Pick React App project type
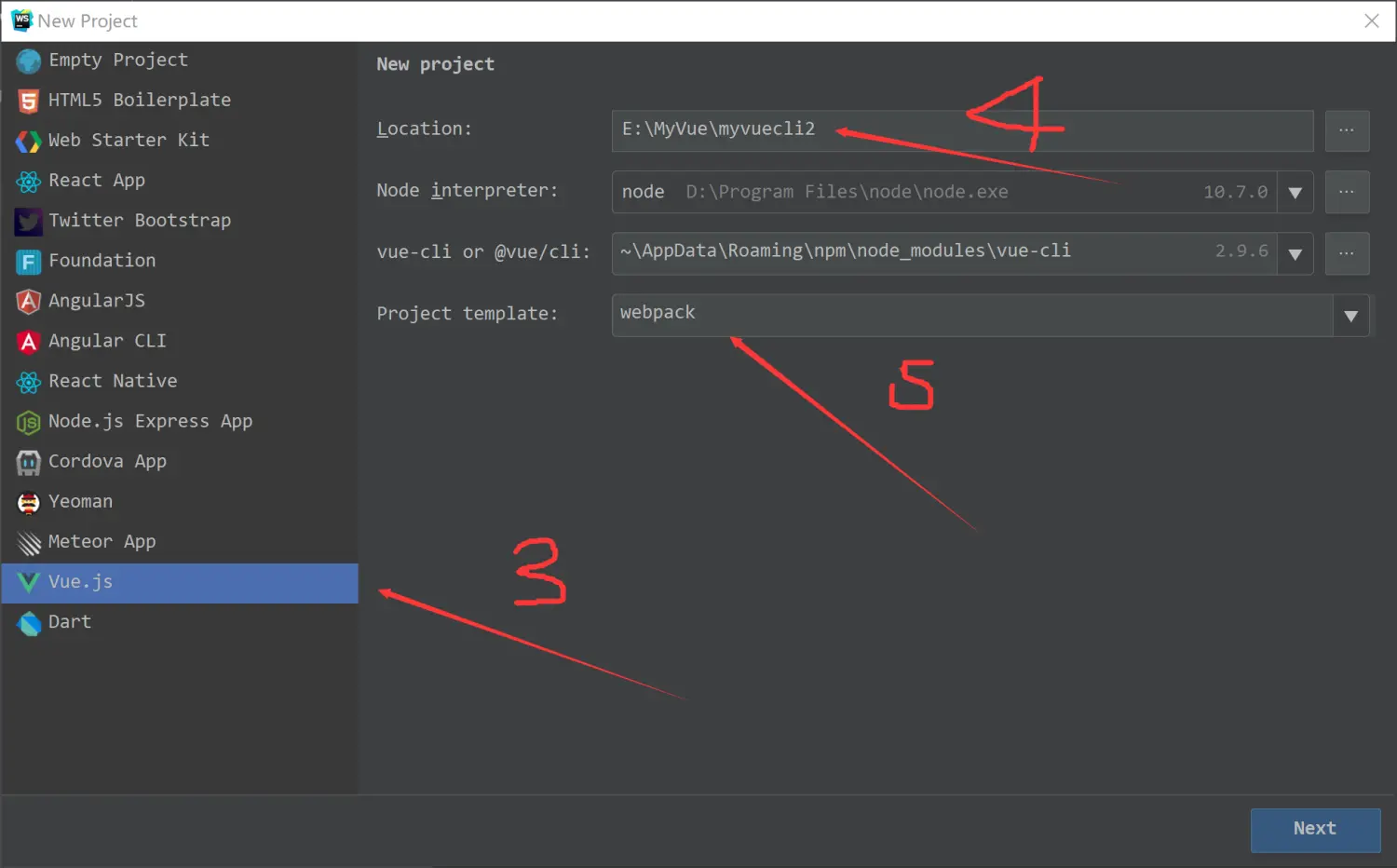Viewport: 1397px width, 868px height. [x=180, y=181]
